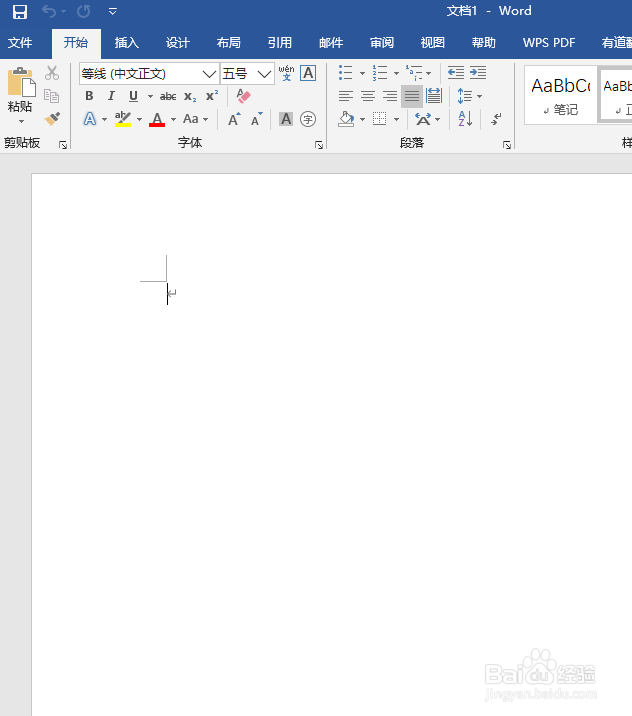
Task: Open the 审阅 (Review) tab
Action: point(382,43)
